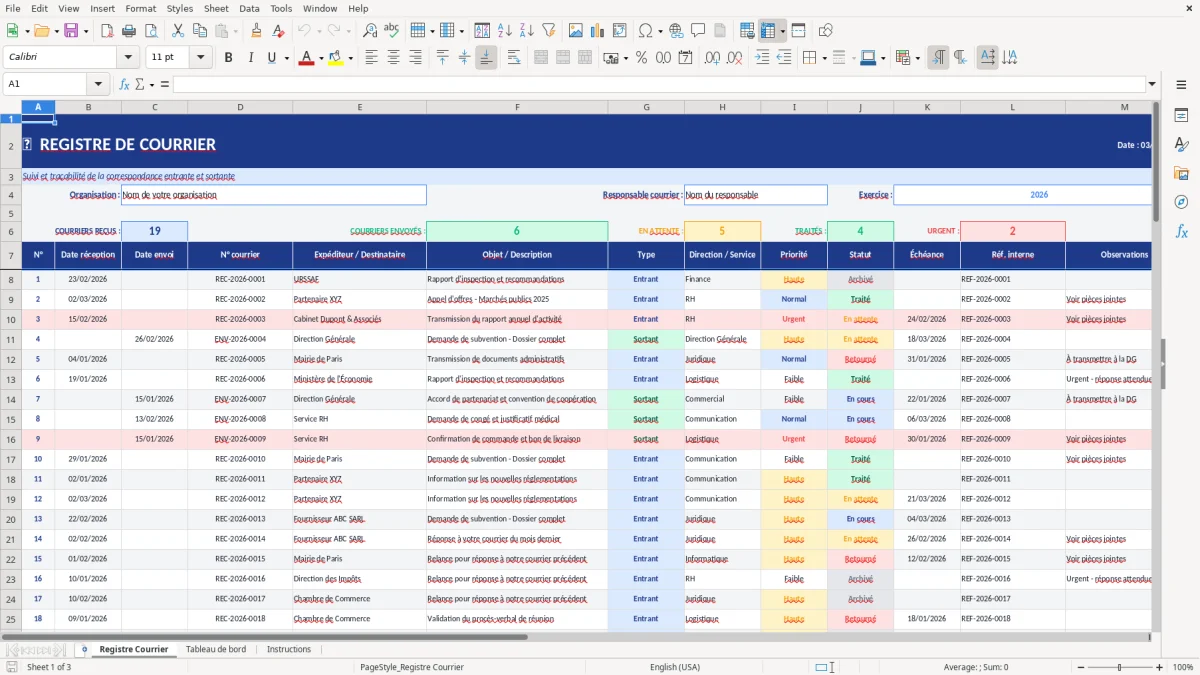This screenshot has width=1200, height=675.
Task: Insert a chart into the spreadsheet
Action: 597,29
